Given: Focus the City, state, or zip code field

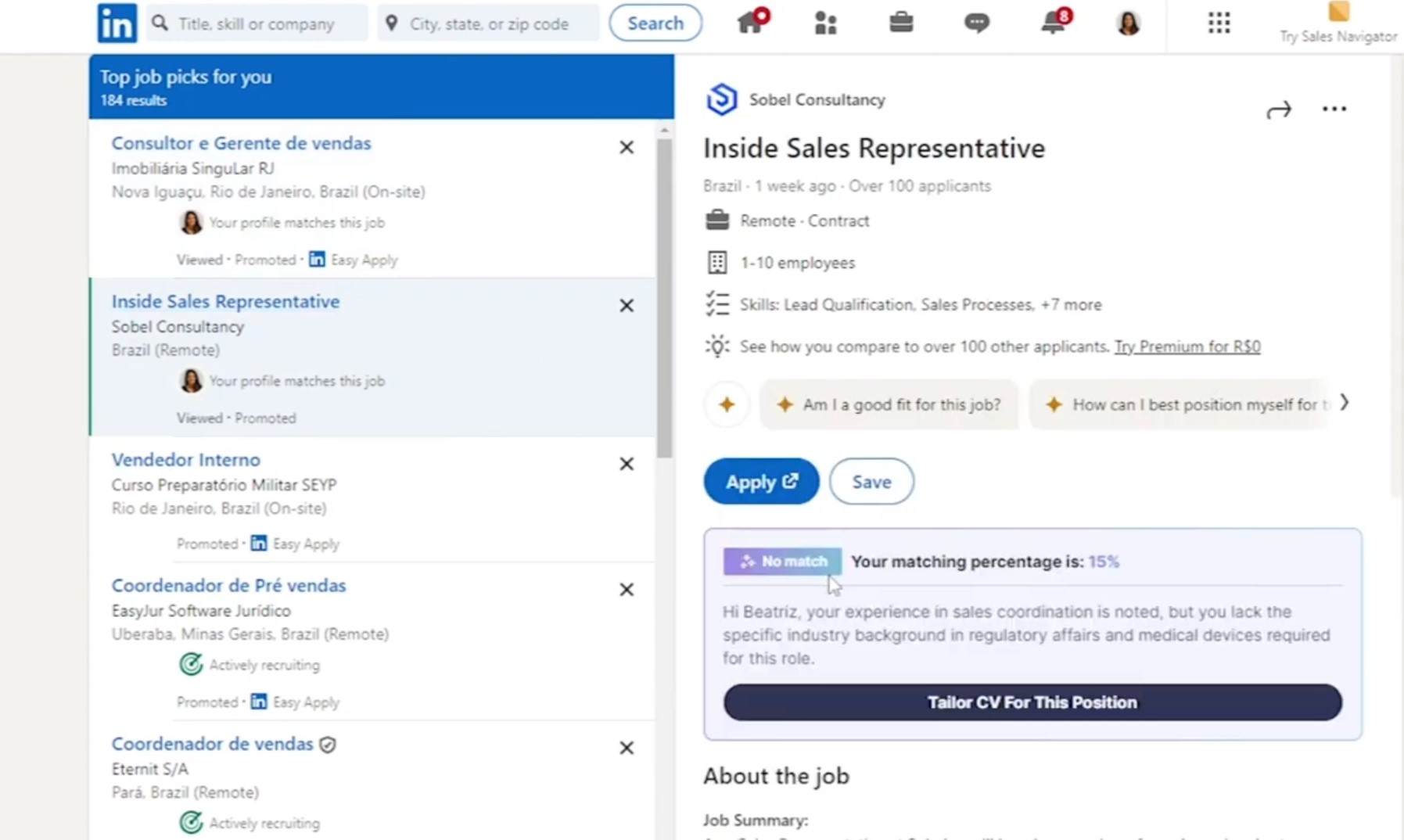Looking at the screenshot, I should tap(488, 23).
